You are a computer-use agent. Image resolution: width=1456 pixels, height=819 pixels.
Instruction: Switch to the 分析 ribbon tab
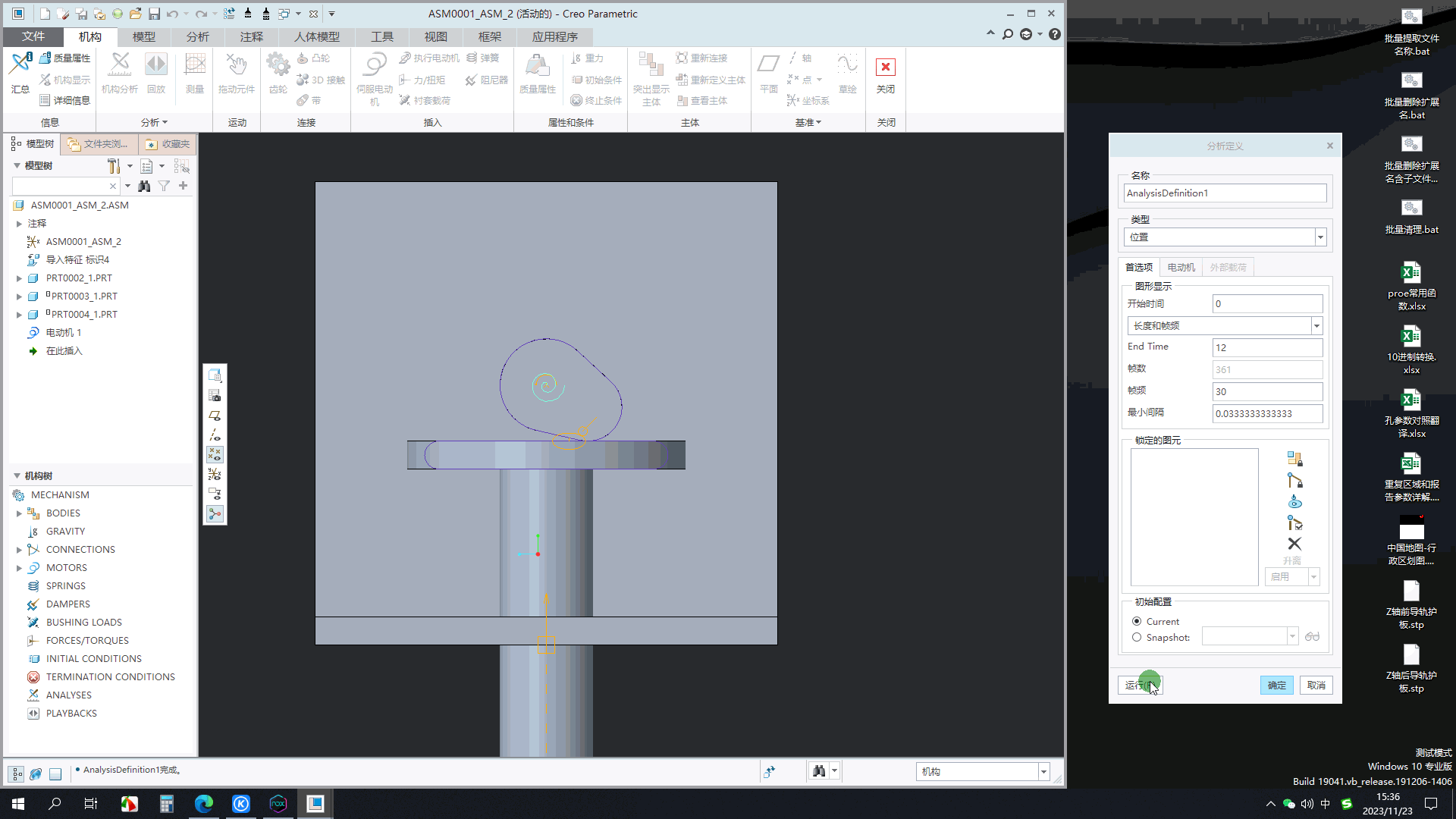click(x=197, y=36)
